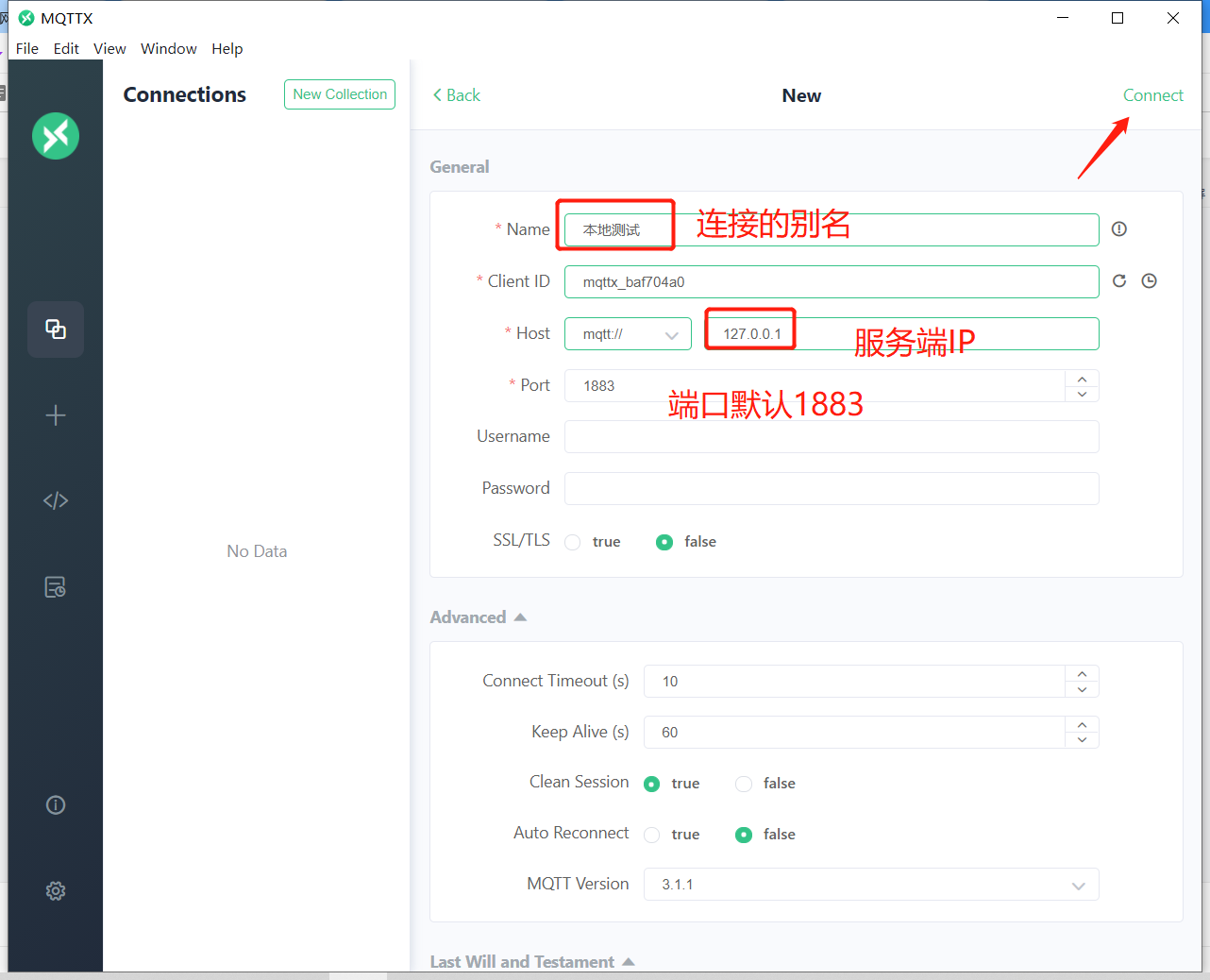Click the Port number field
The height and width of the screenshot is (980, 1210).
click(815, 386)
